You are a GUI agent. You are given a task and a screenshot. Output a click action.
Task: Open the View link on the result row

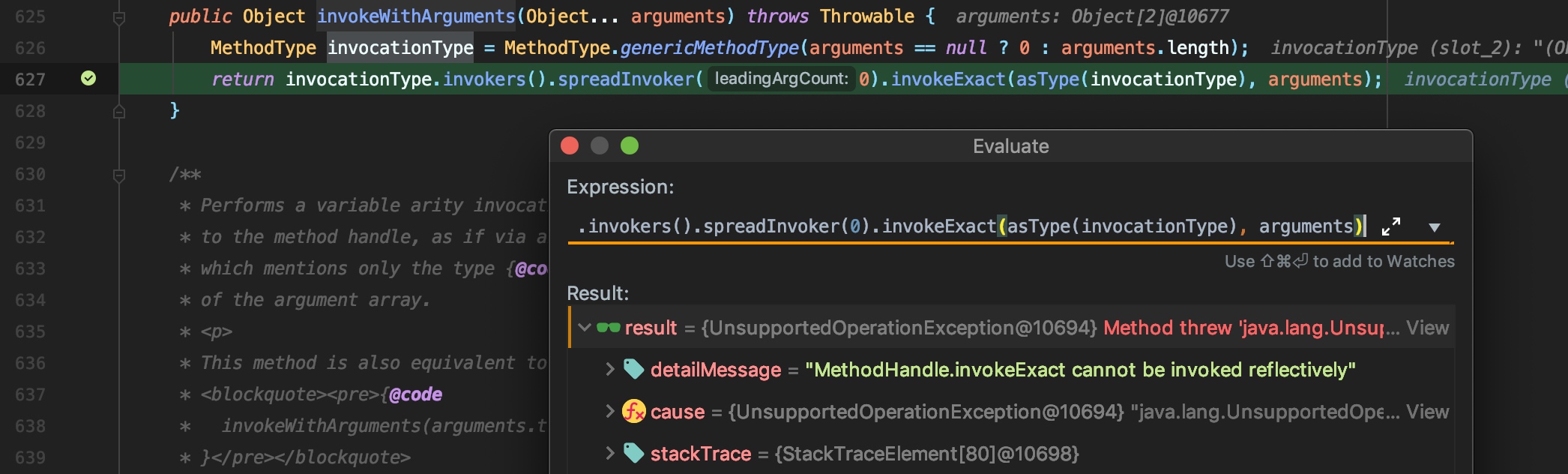1427,328
